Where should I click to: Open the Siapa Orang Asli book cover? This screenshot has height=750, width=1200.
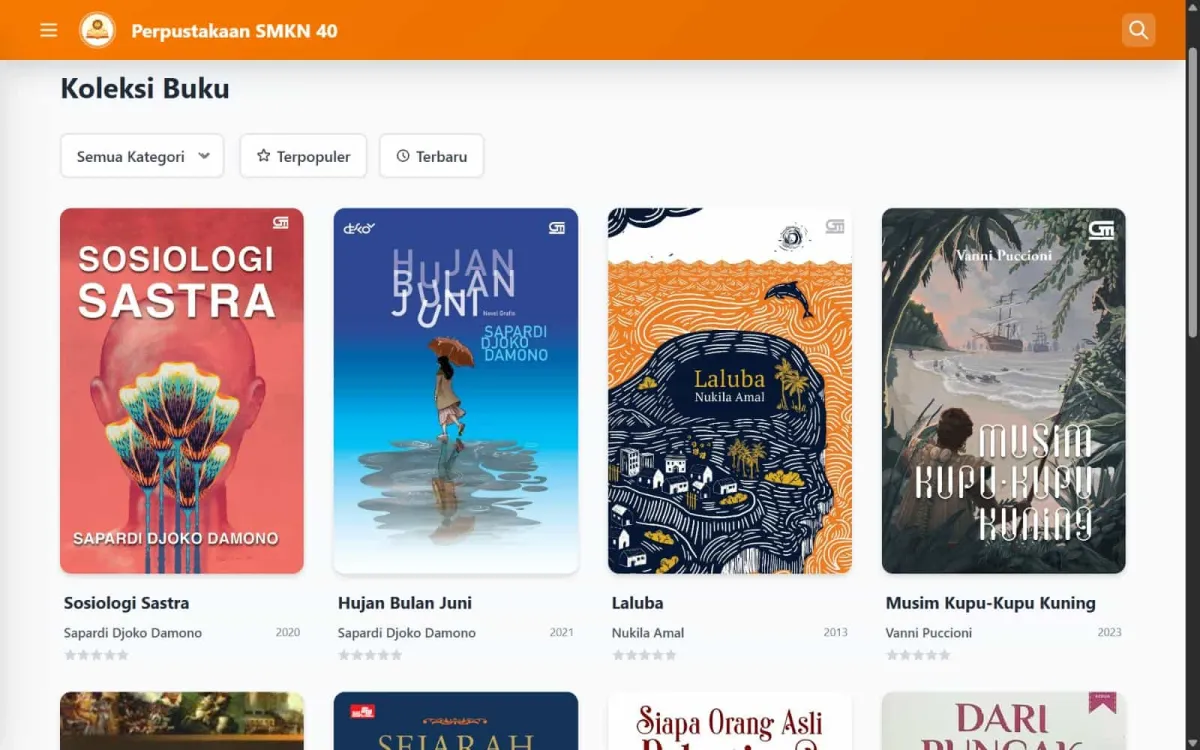click(x=730, y=721)
